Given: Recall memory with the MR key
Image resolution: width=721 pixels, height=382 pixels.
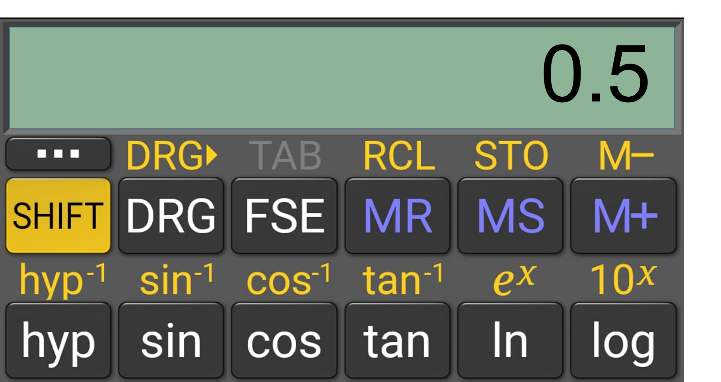Looking at the screenshot, I should pyautogui.click(x=397, y=216).
